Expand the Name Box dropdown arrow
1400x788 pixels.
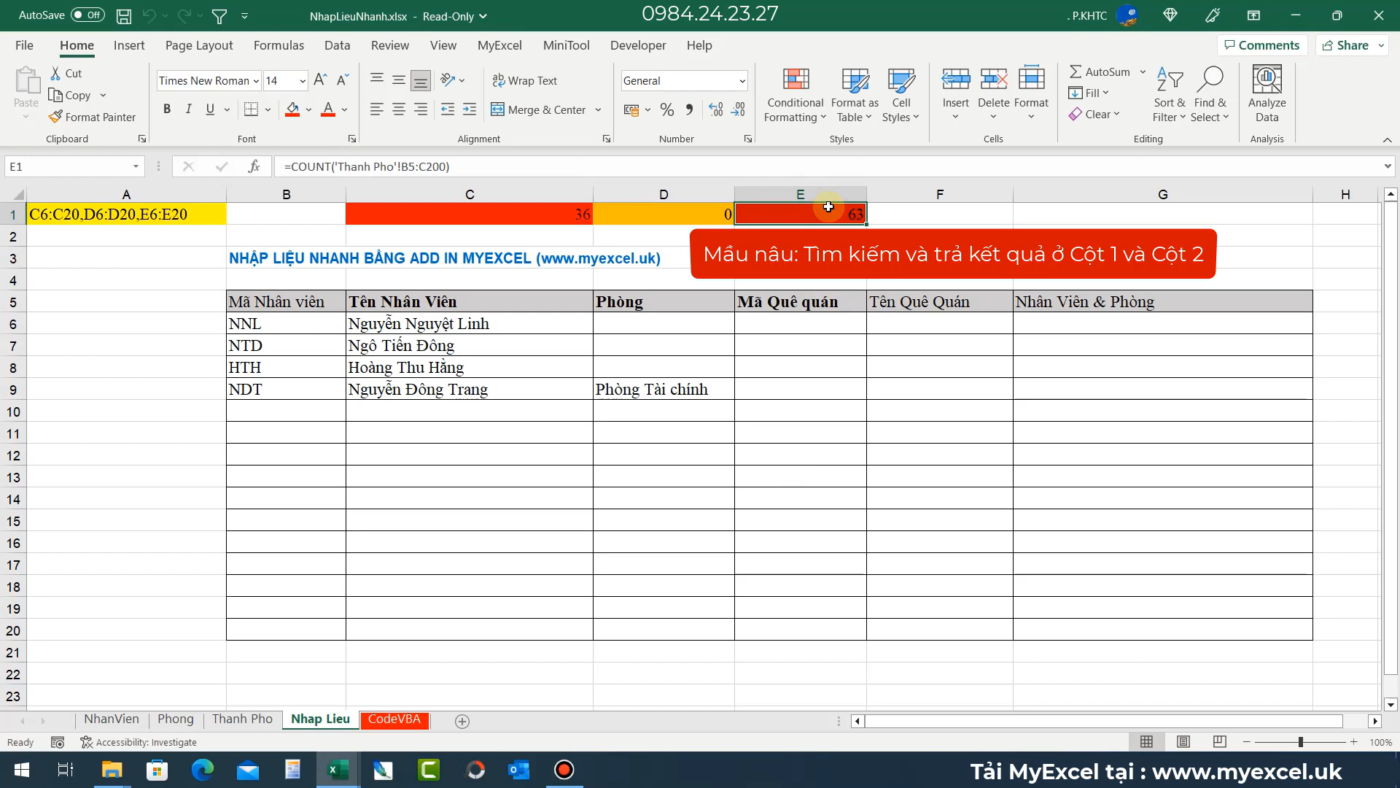136,167
